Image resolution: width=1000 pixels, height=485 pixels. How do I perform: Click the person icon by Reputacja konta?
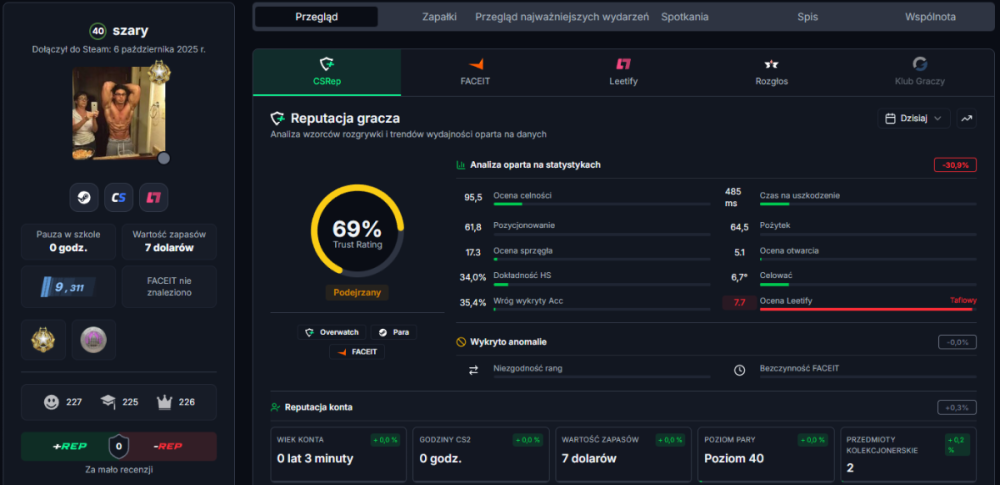[276, 407]
